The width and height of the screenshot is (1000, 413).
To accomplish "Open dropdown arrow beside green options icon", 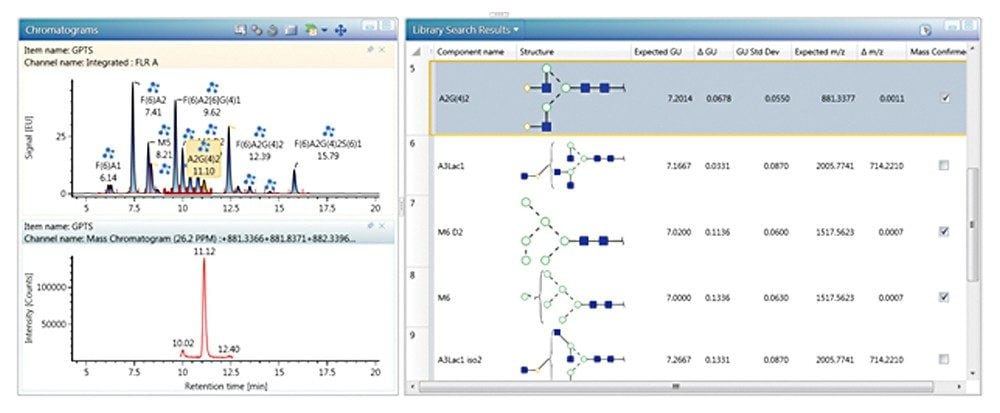I will pyautogui.click(x=324, y=31).
